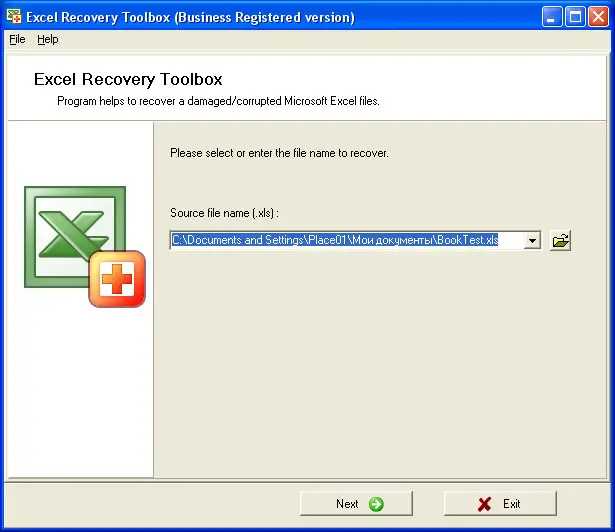615x532 pixels.
Task: Click the Next button
Action: [356, 503]
